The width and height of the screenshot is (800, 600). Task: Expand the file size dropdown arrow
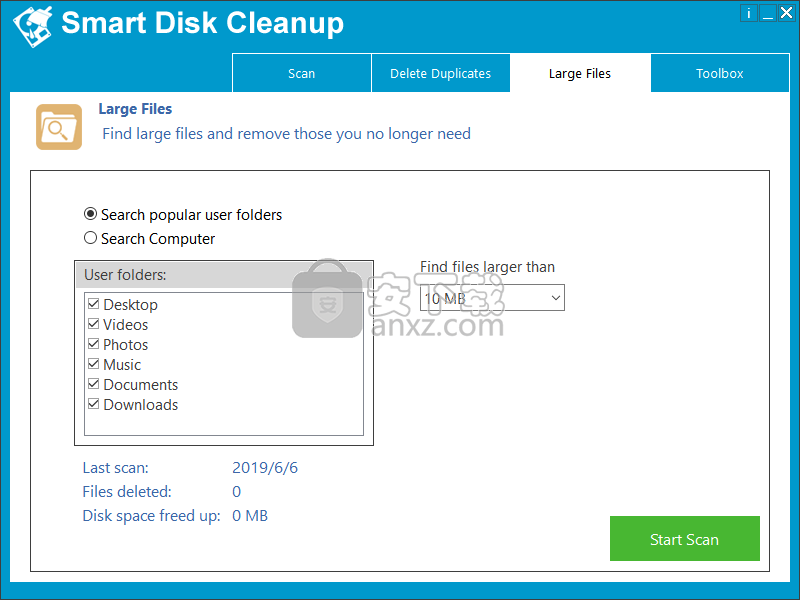click(556, 298)
